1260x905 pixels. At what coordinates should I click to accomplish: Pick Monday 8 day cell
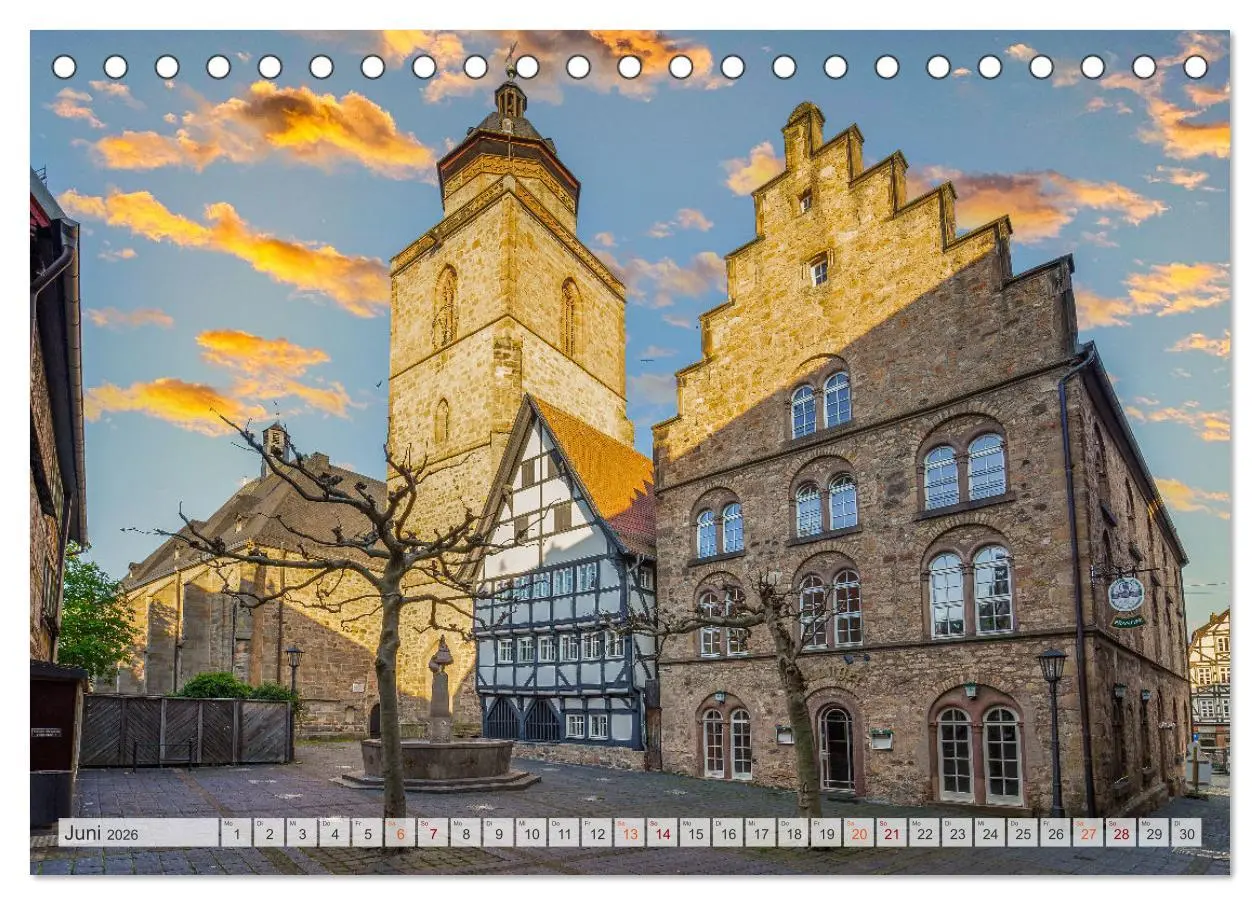(466, 833)
